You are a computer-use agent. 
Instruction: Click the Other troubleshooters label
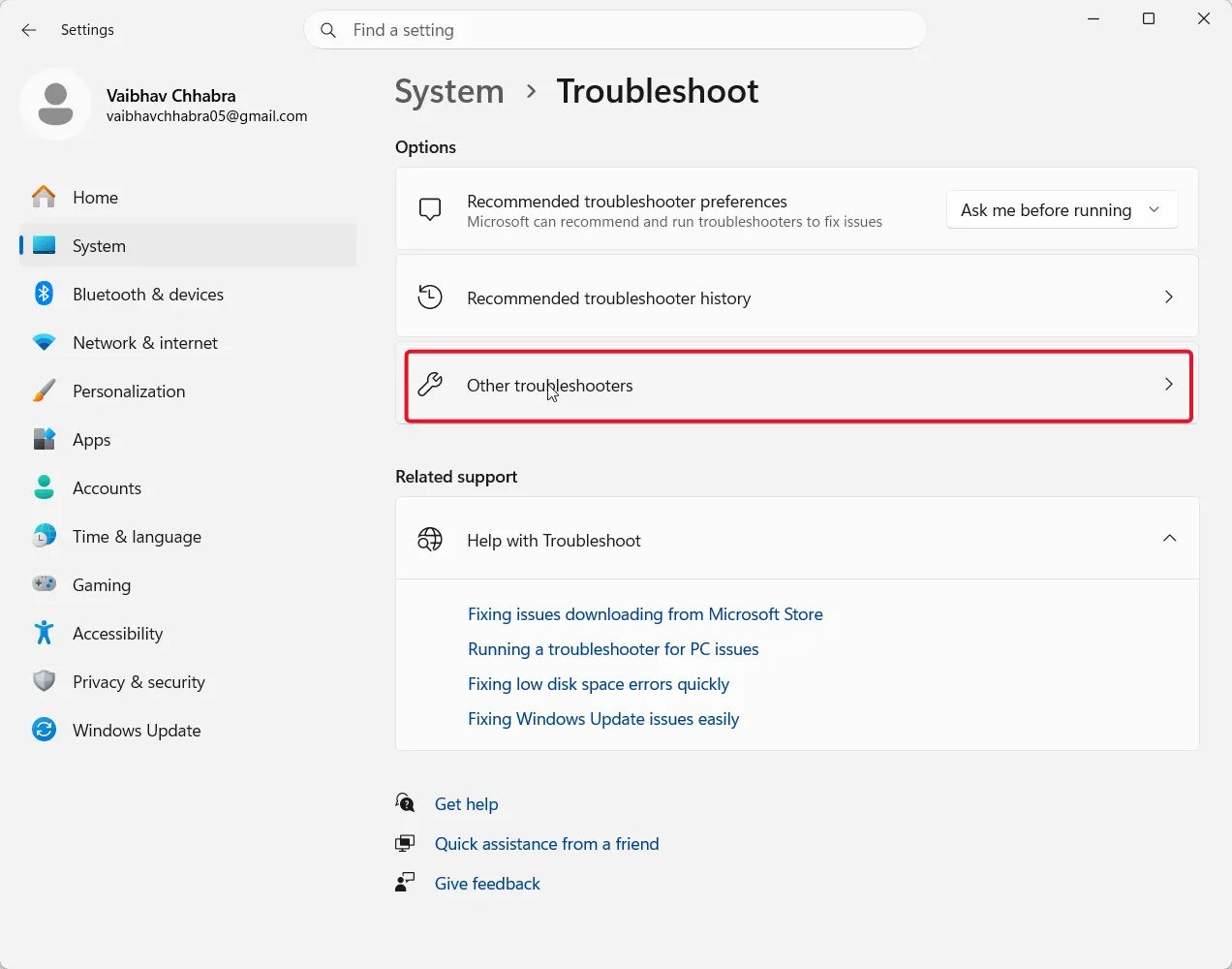(549, 386)
